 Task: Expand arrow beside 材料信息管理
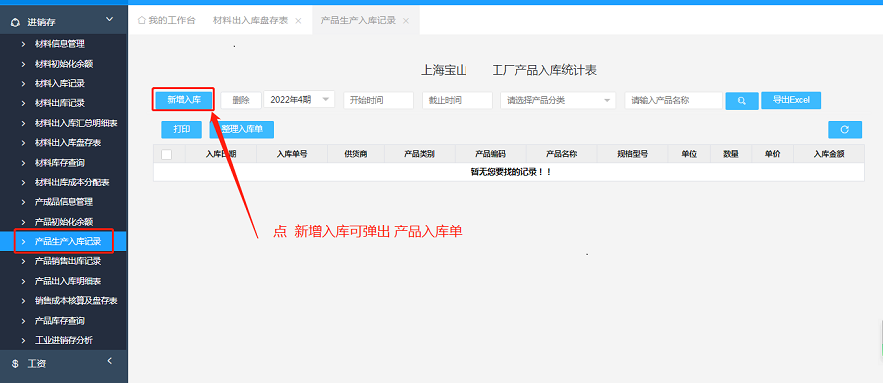(x=23, y=44)
